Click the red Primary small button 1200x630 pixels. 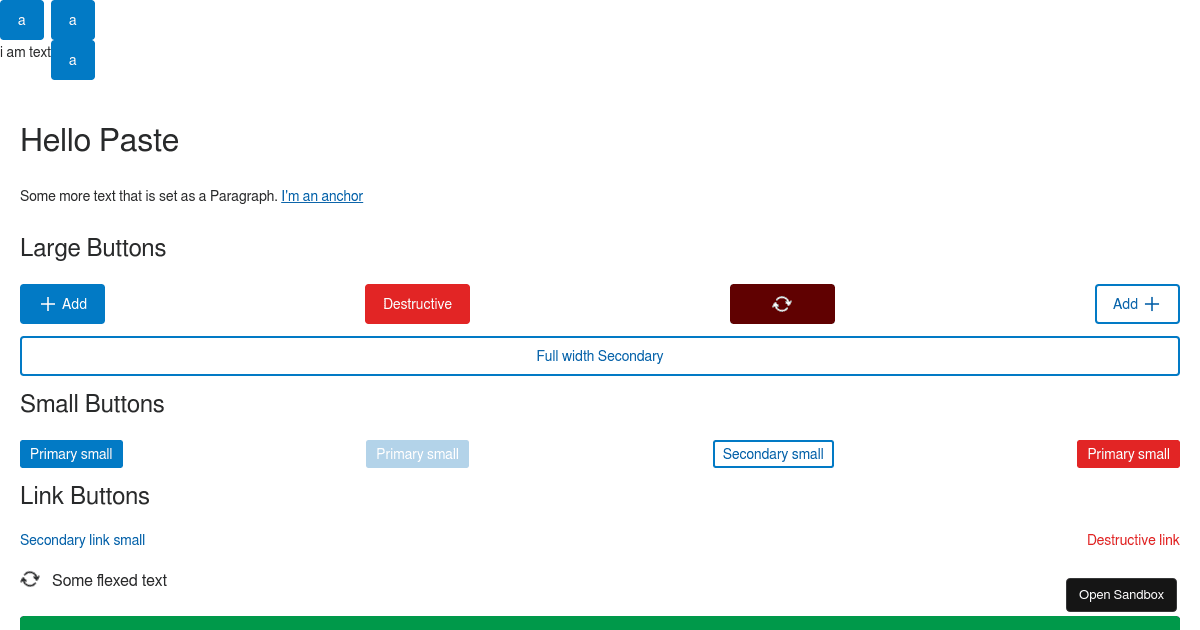click(x=1128, y=454)
